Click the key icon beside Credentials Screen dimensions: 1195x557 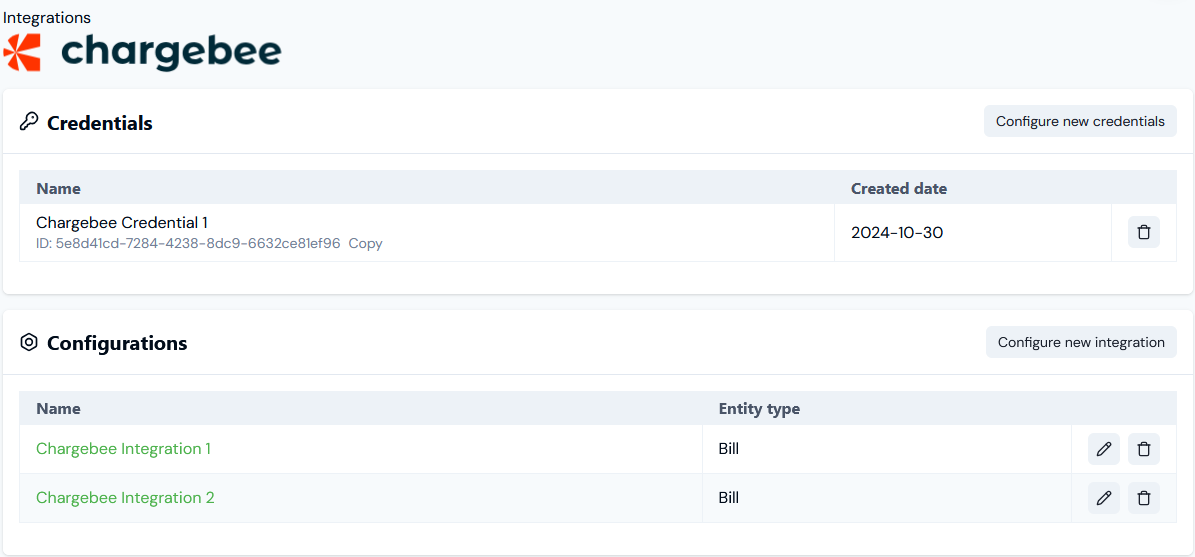[28, 122]
